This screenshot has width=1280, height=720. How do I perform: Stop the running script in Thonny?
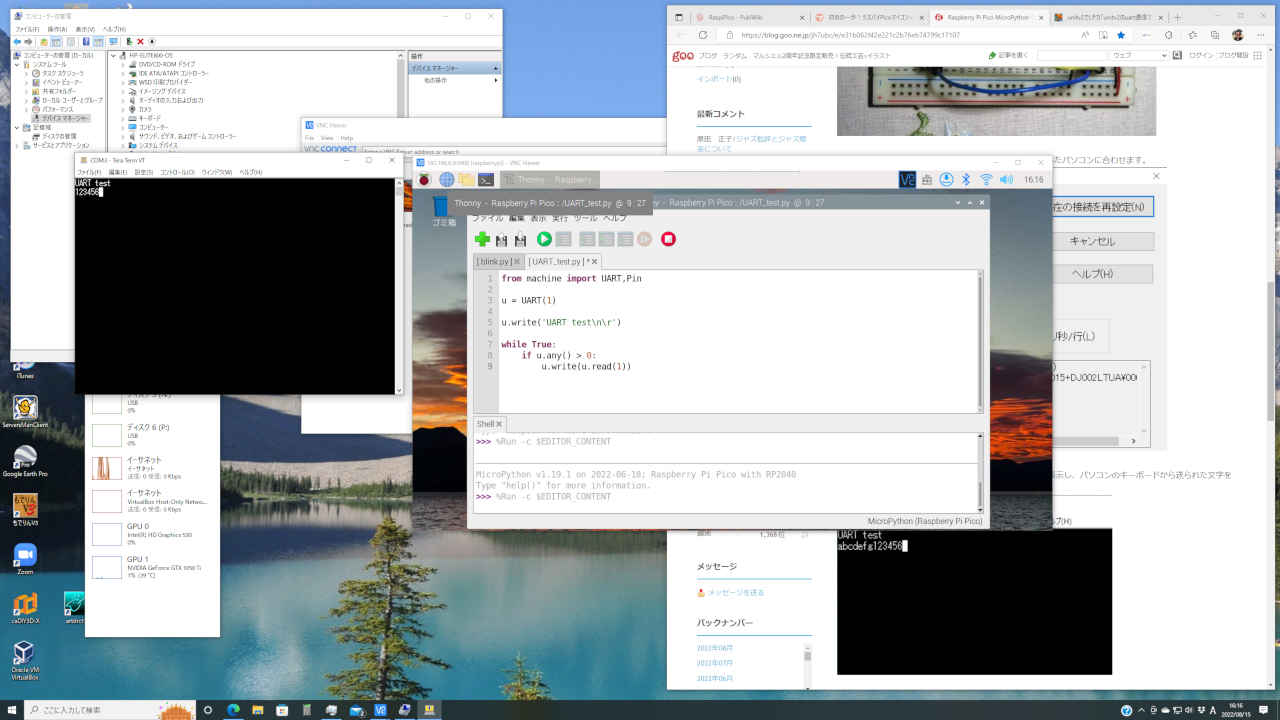tap(669, 239)
